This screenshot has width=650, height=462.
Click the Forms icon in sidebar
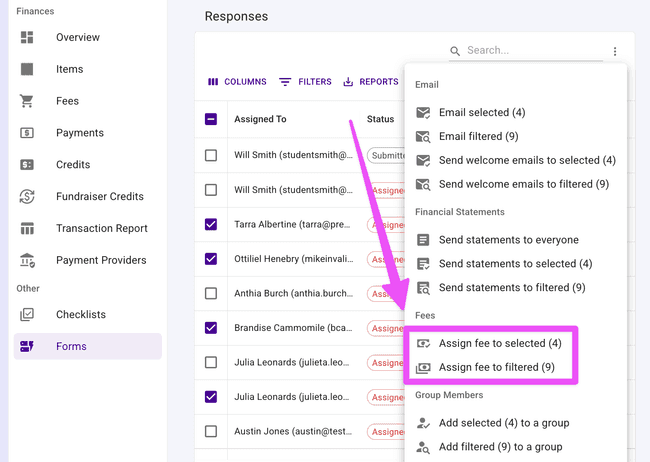pos(27,346)
